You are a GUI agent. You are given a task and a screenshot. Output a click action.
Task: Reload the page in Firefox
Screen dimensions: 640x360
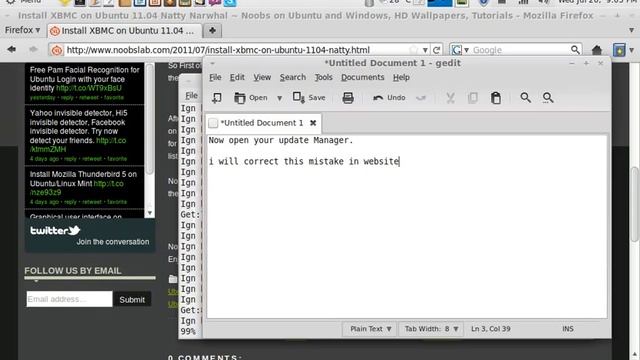click(x=436, y=50)
